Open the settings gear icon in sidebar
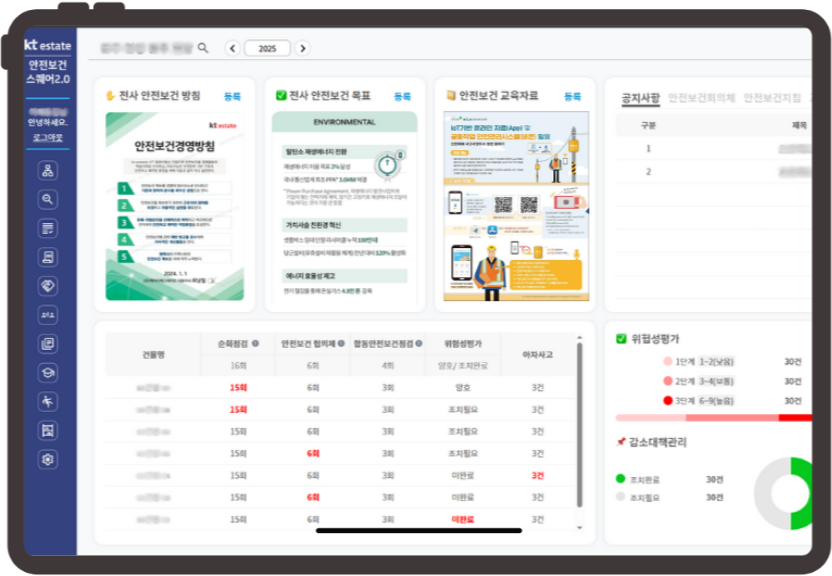Image resolution: width=832 pixels, height=576 pixels. point(47,459)
